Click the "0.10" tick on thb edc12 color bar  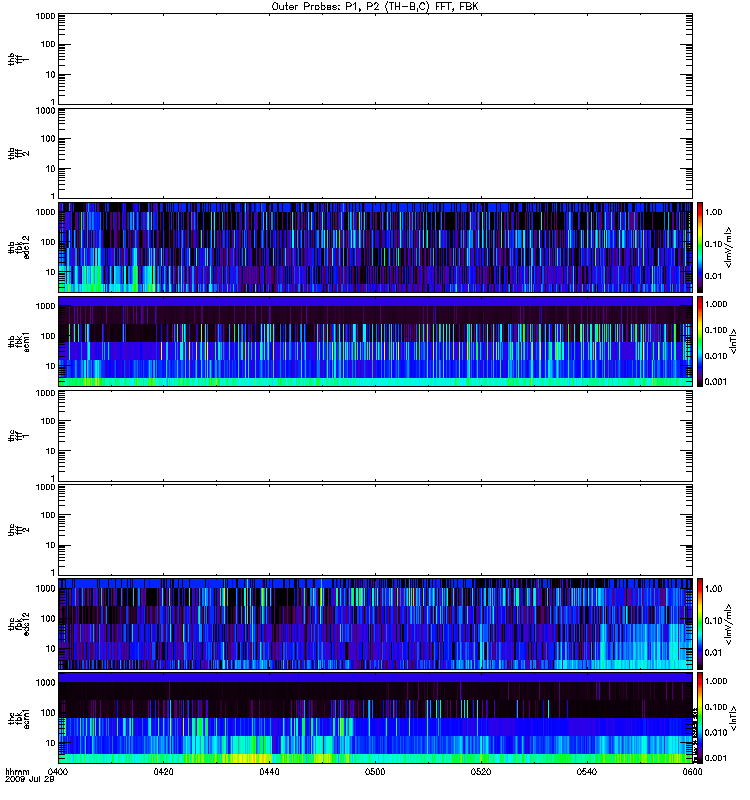click(714, 244)
